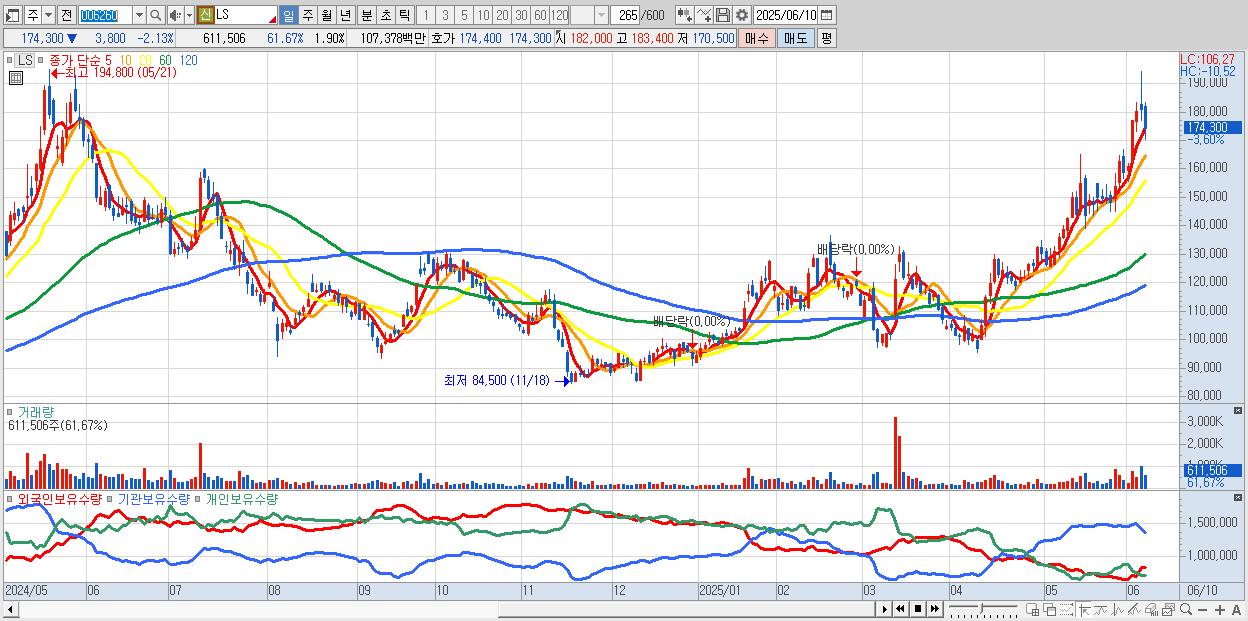Switch to 주 weekly chart period
The image size is (1248, 621).
pyautogui.click(x=308, y=16)
